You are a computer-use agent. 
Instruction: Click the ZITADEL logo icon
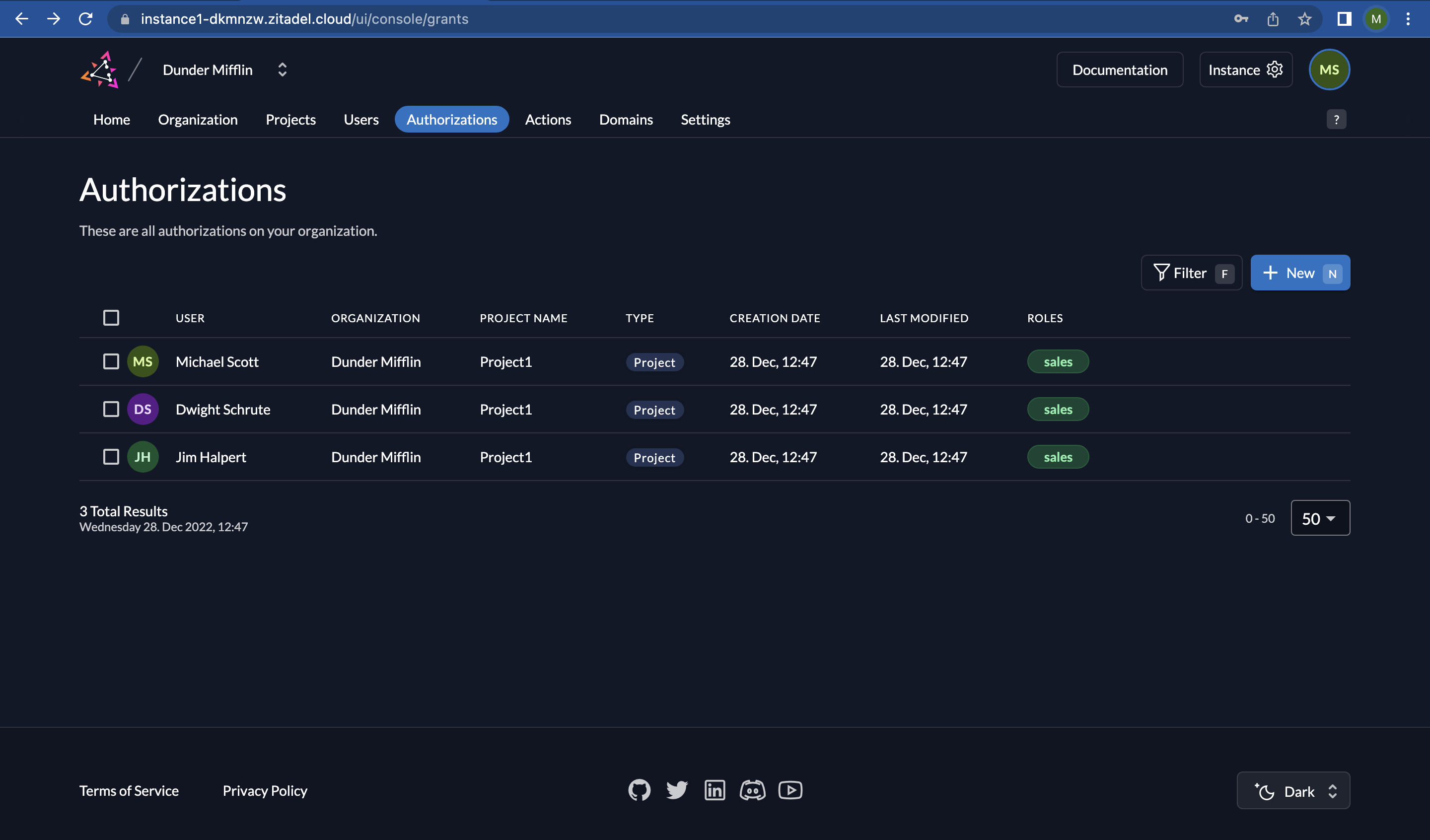tap(100, 70)
